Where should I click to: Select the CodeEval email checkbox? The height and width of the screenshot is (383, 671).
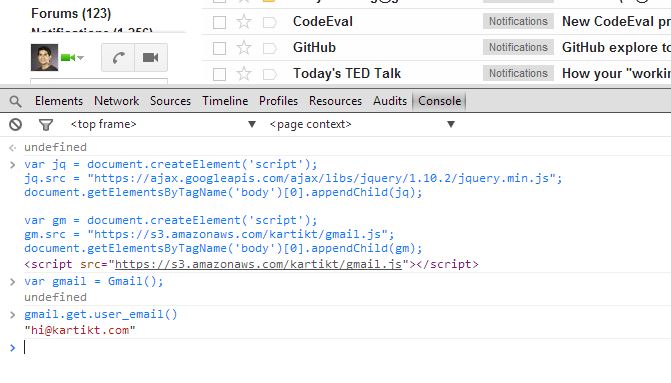click(220, 22)
